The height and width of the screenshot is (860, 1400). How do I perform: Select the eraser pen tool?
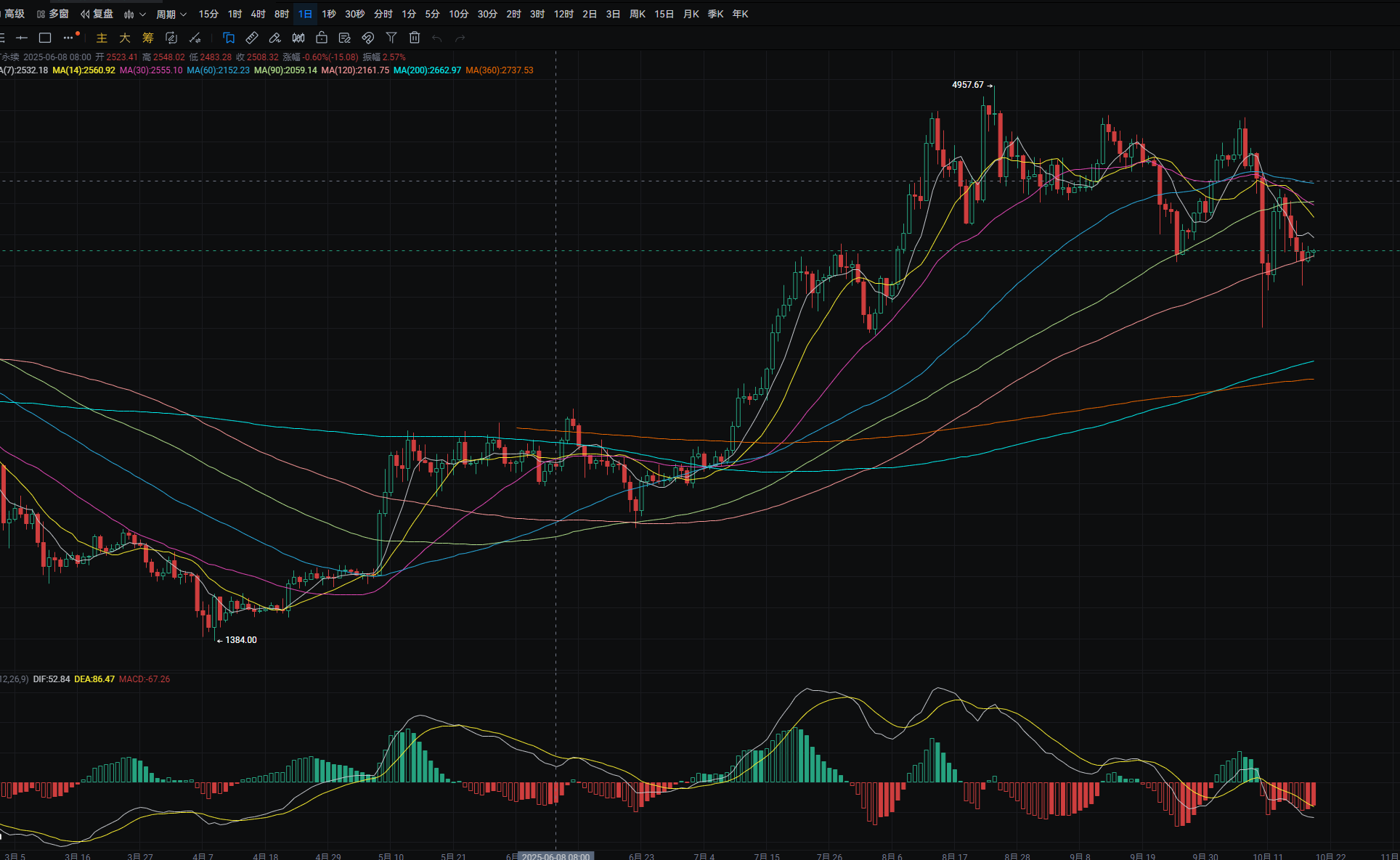(275, 38)
